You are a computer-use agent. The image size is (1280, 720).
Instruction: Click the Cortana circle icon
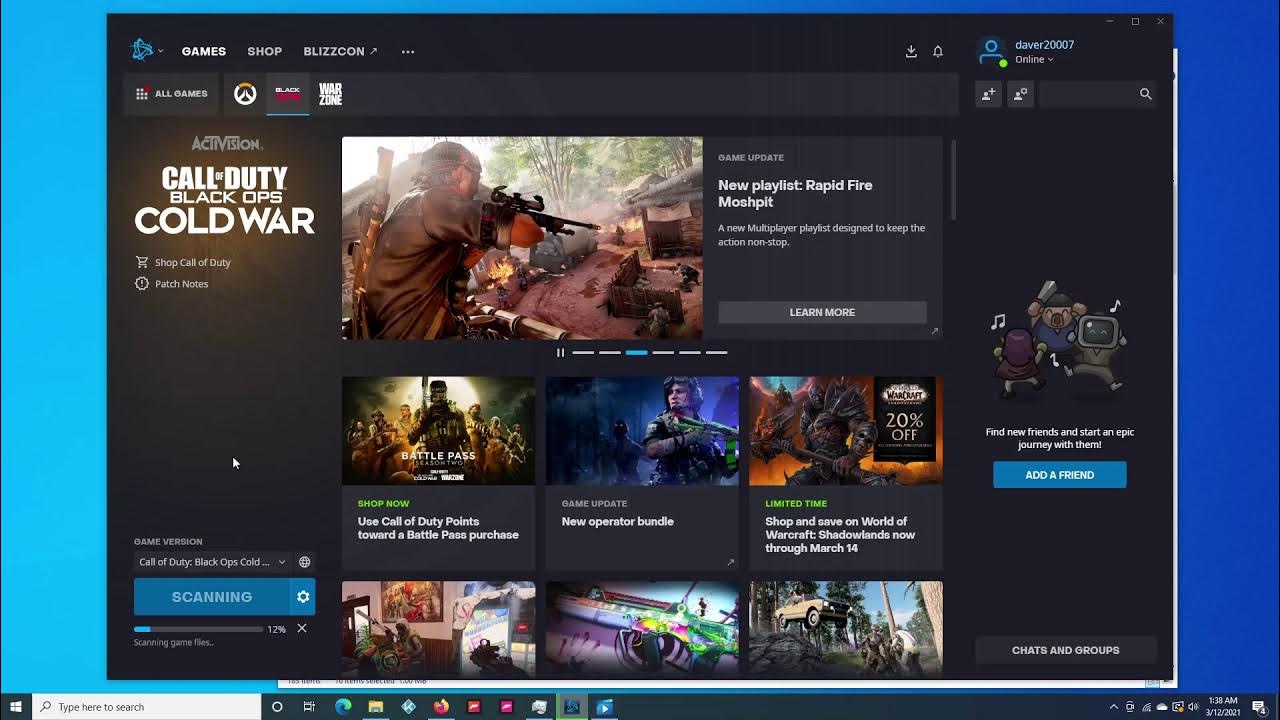(277, 707)
